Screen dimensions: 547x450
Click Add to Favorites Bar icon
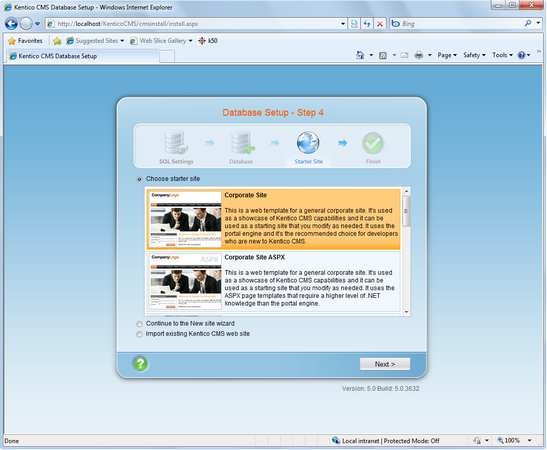click(57, 41)
